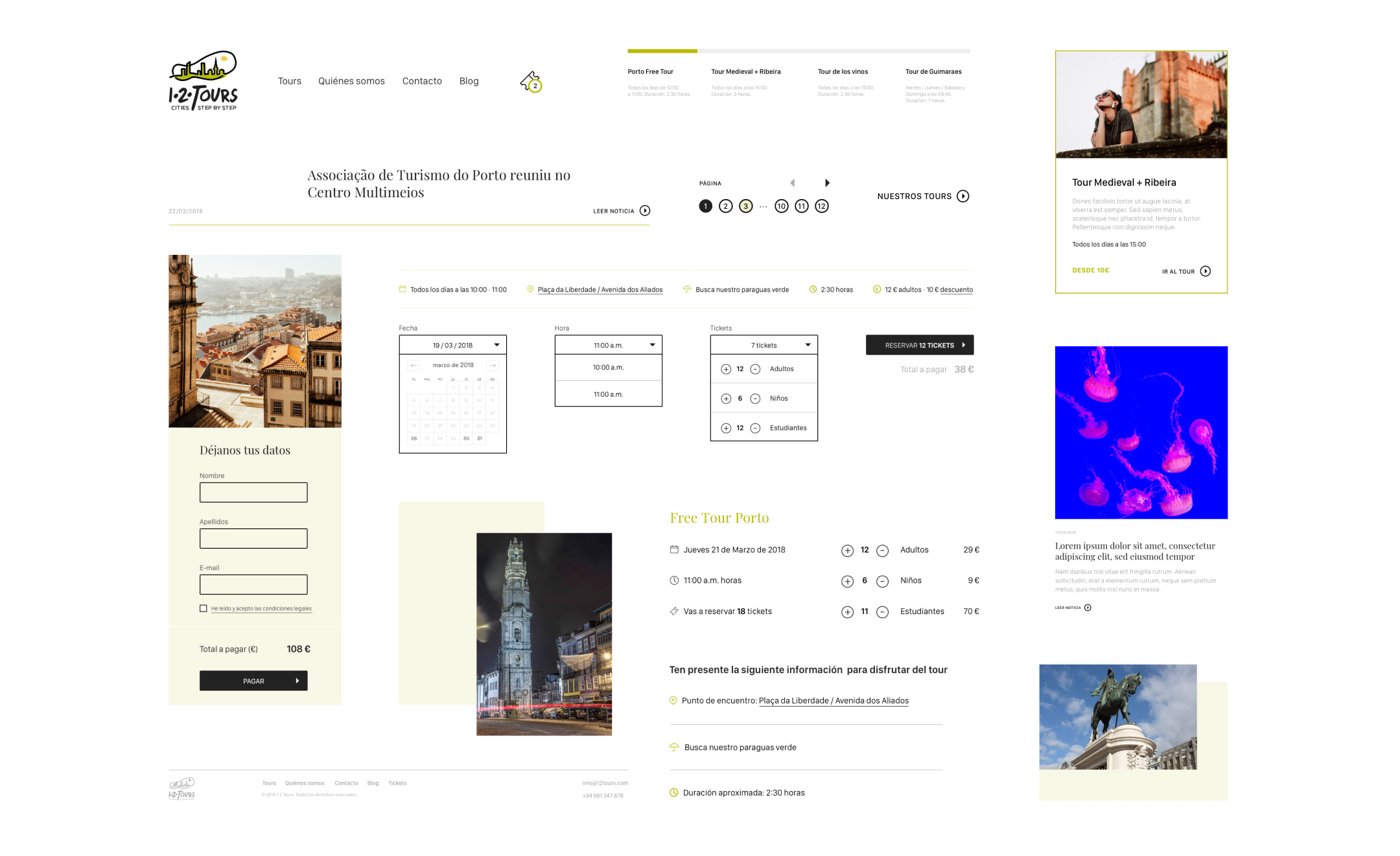This screenshot has height=856, width=1400.
Task: Click into the Nombre input field
Action: pos(253,492)
